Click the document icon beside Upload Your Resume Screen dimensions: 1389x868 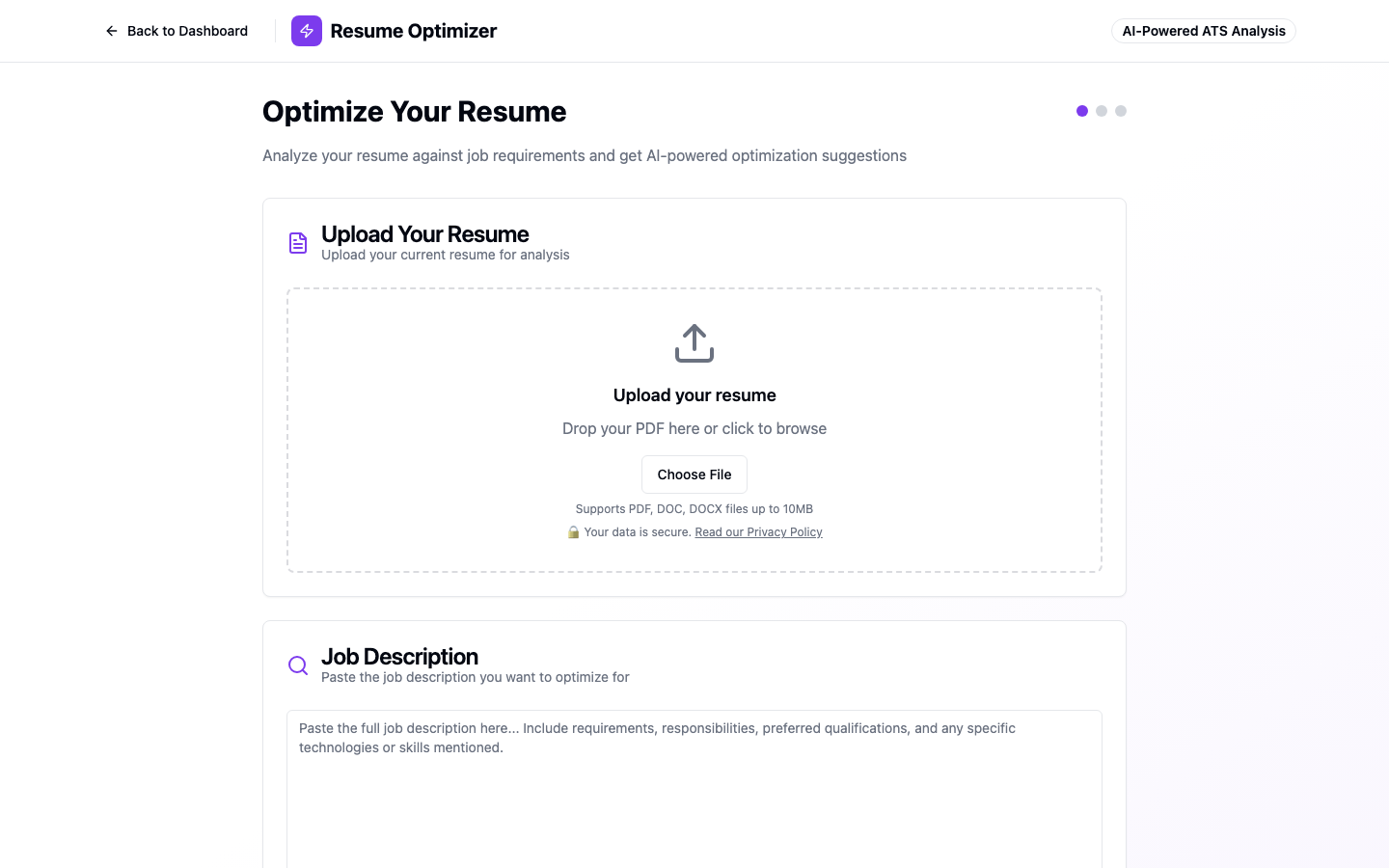pos(298,243)
